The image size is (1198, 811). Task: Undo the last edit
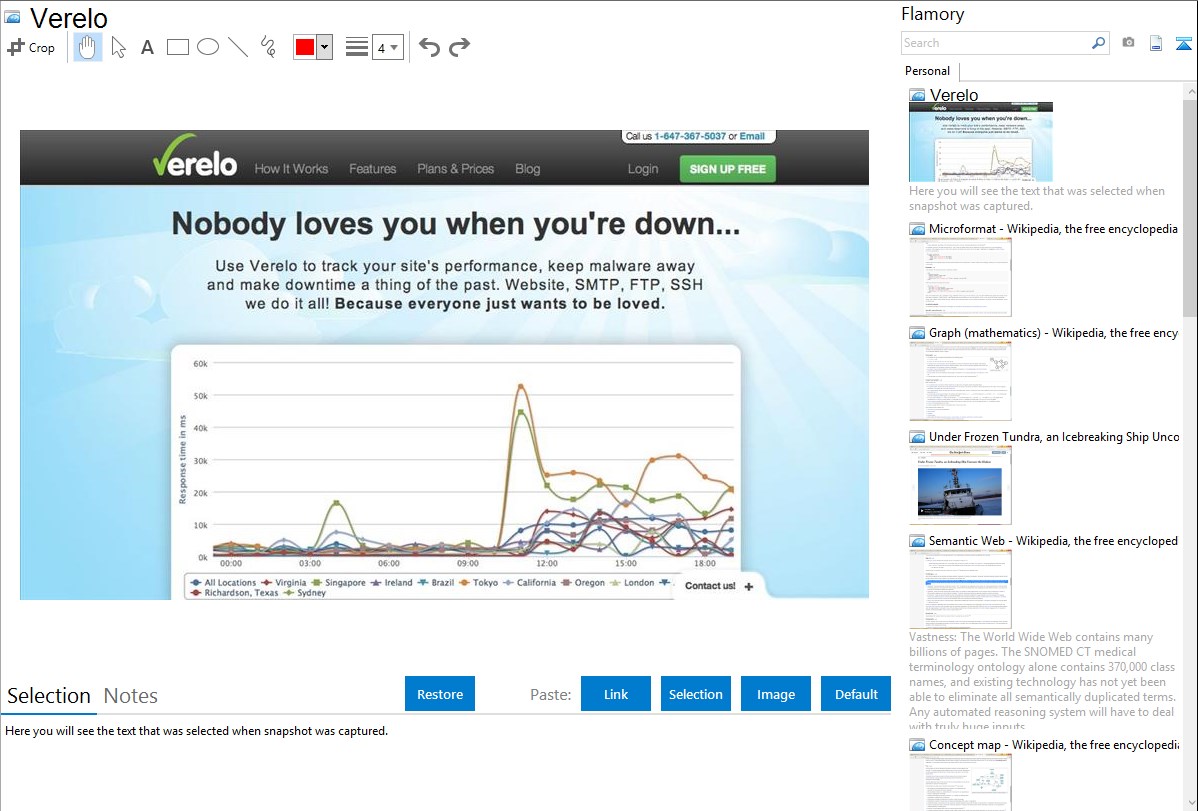point(429,47)
